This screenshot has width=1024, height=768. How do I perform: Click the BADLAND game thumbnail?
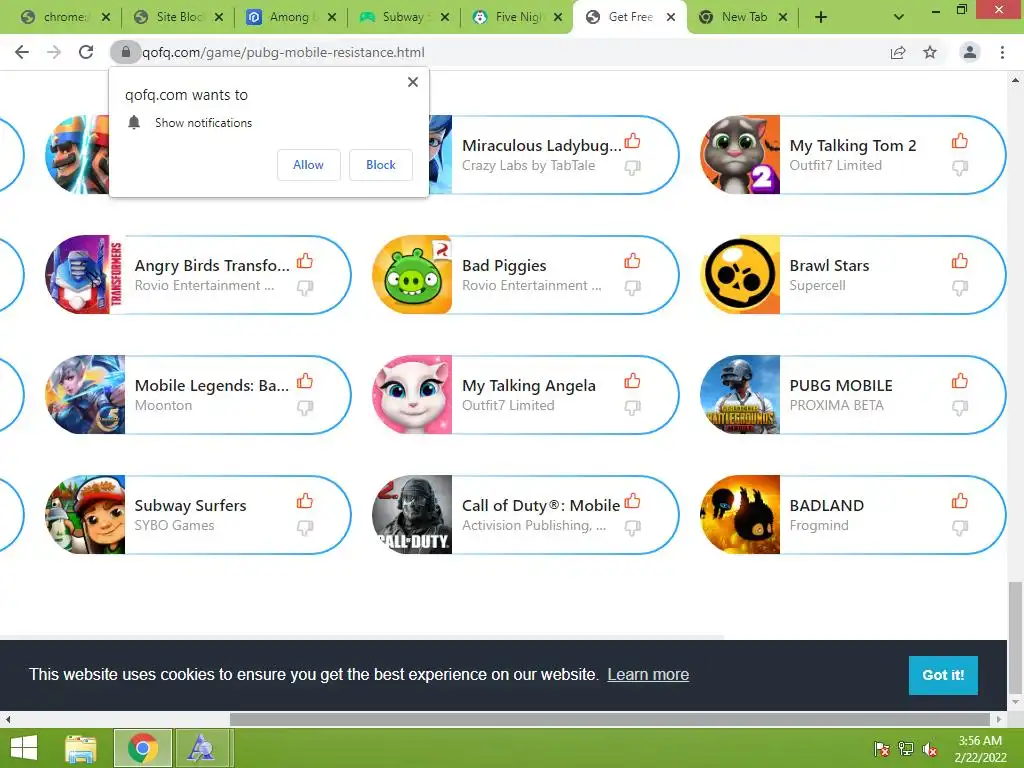point(740,515)
